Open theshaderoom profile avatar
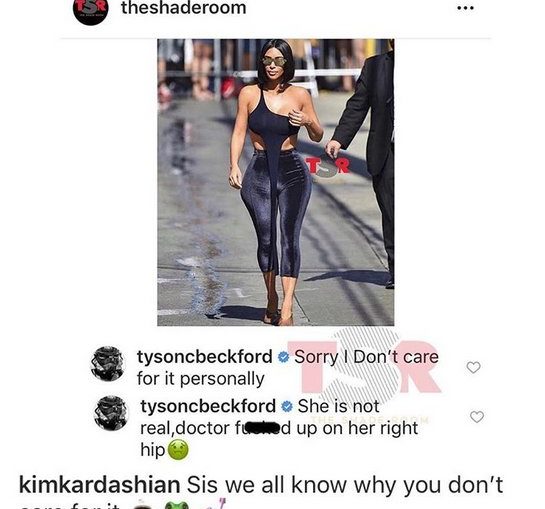This screenshot has height=509, width=545. [x=90, y=11]
